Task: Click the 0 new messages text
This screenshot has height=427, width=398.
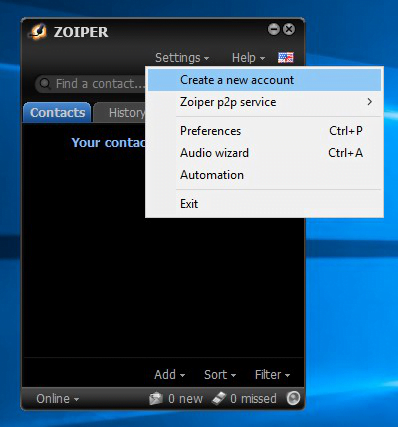Action: 185,398
